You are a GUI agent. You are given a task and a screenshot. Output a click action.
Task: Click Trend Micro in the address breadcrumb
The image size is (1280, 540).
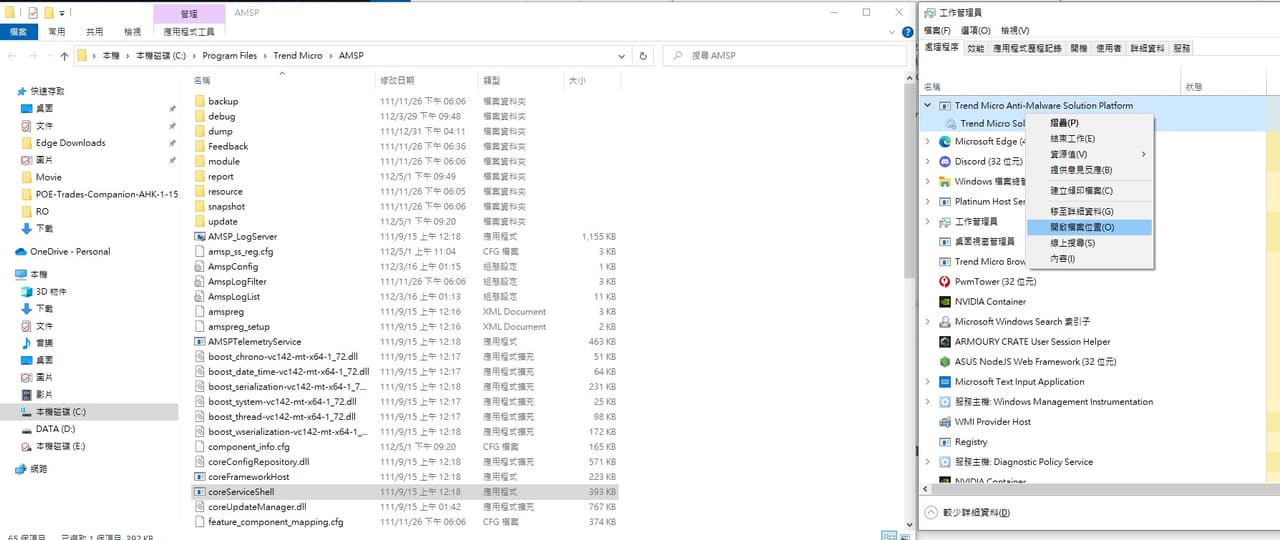coord(298,56)
